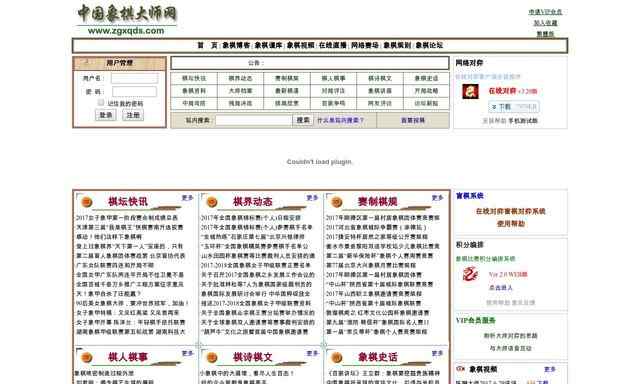Select the orange icon beside 棋人棋事
This screenshot has height=384, width=640.
tap(87, 357)
